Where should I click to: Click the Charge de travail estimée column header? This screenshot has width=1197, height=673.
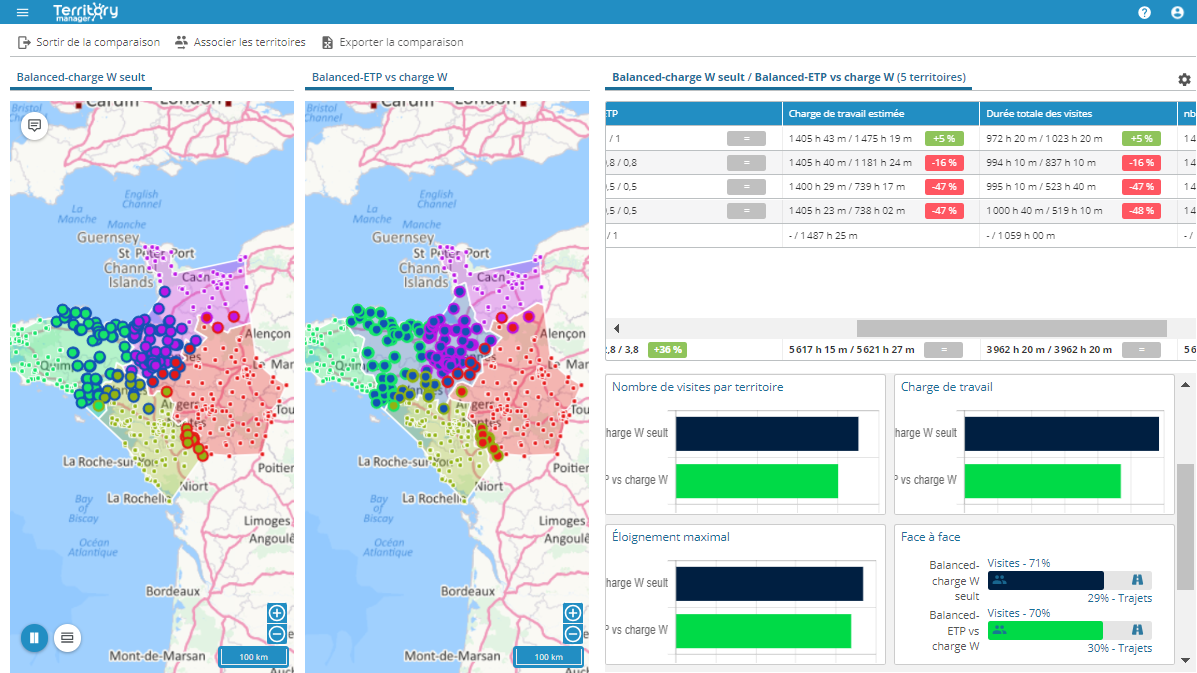[846, 114]
